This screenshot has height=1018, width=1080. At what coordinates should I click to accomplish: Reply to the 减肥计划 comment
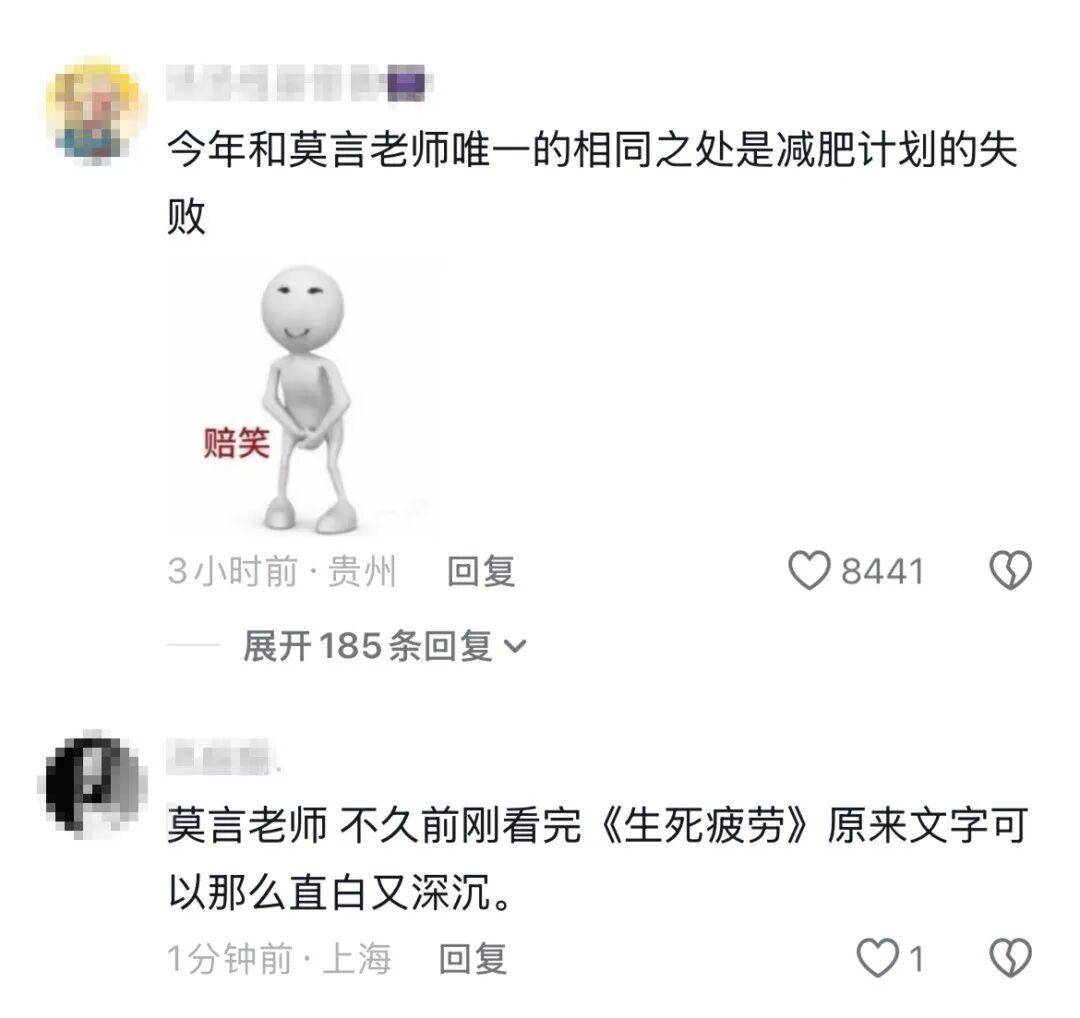[481, 572]
